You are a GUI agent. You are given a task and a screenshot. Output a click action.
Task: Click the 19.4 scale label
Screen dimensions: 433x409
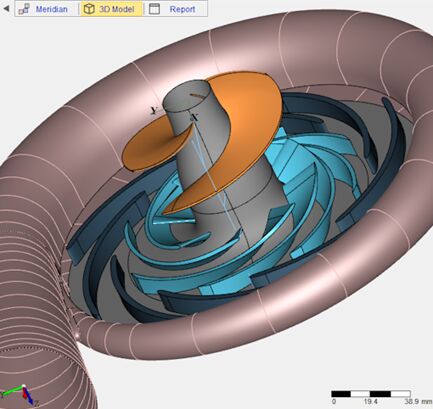[371, 402]
